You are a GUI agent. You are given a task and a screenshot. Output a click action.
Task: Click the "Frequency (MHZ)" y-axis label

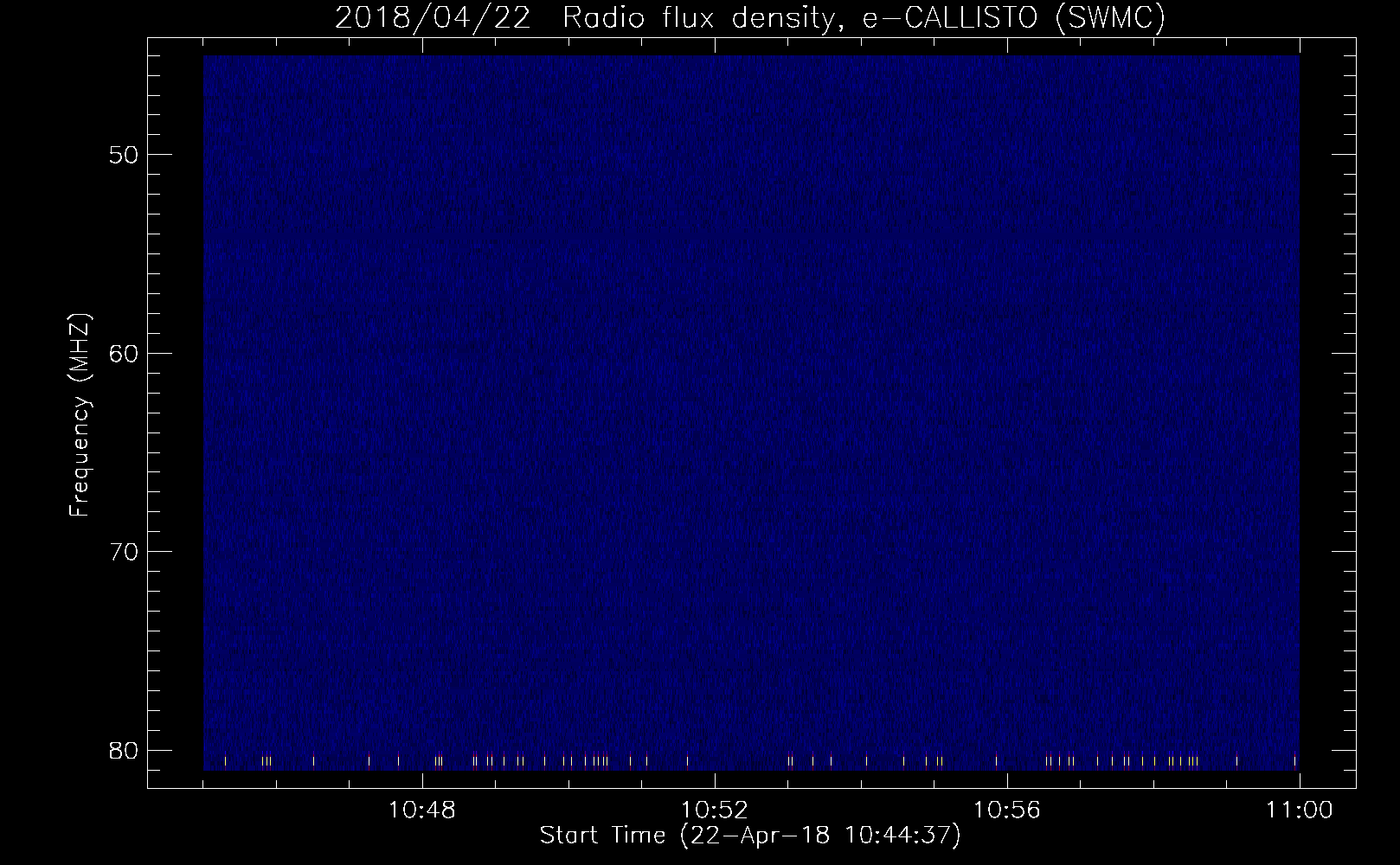point(80,414)
